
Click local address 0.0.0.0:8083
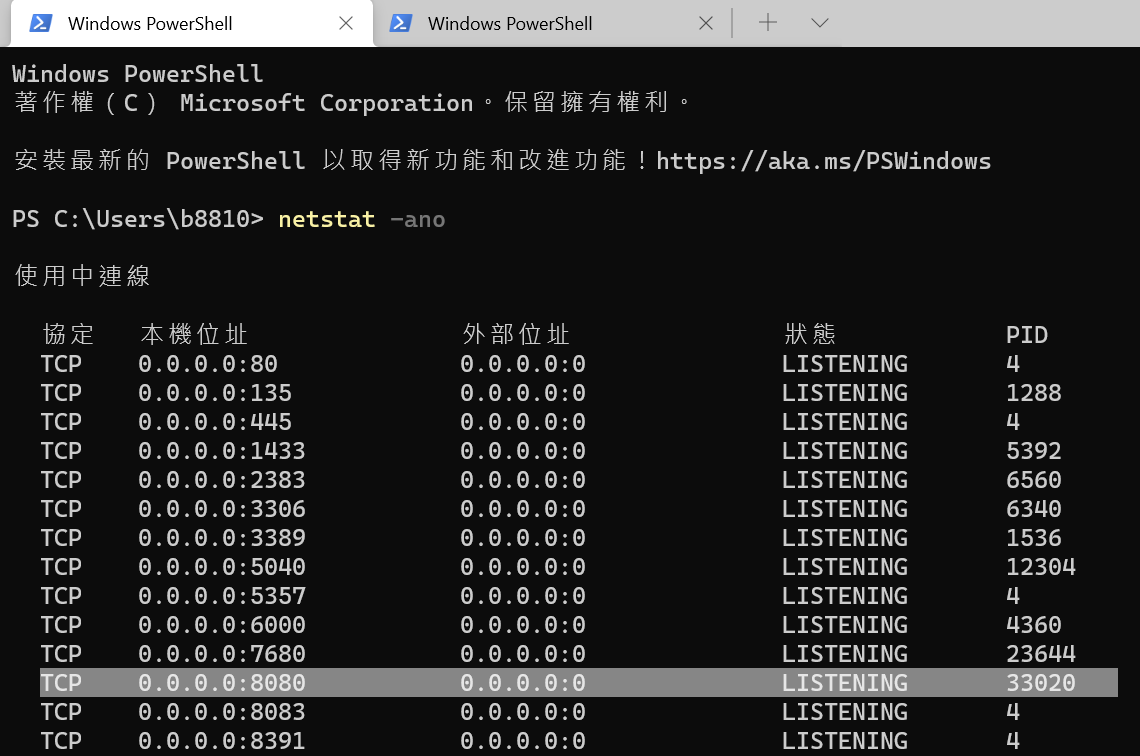click(222, 712)
